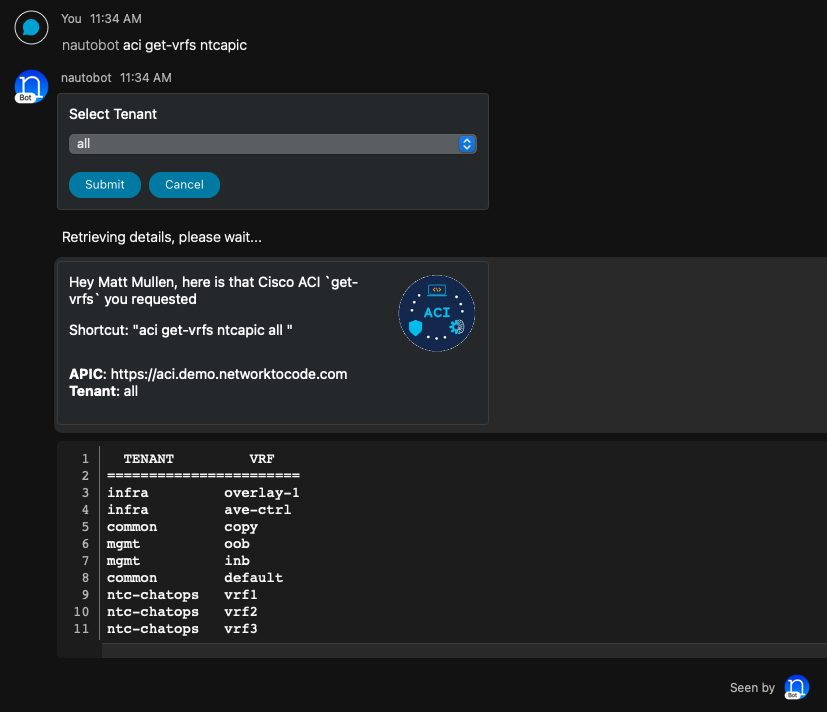
Task: Click the horizontal scrollbar under the code block
Action: [x=464, y=651]
